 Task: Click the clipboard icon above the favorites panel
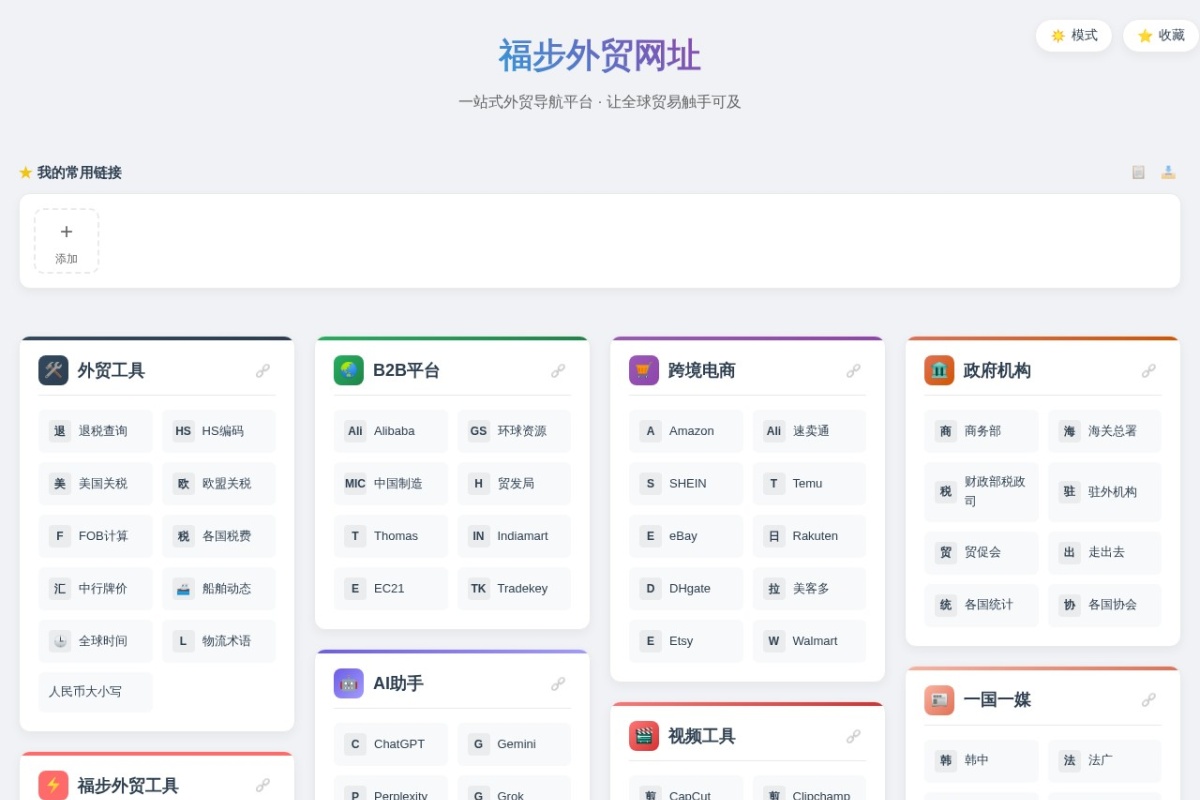[x=1138, y=172]
